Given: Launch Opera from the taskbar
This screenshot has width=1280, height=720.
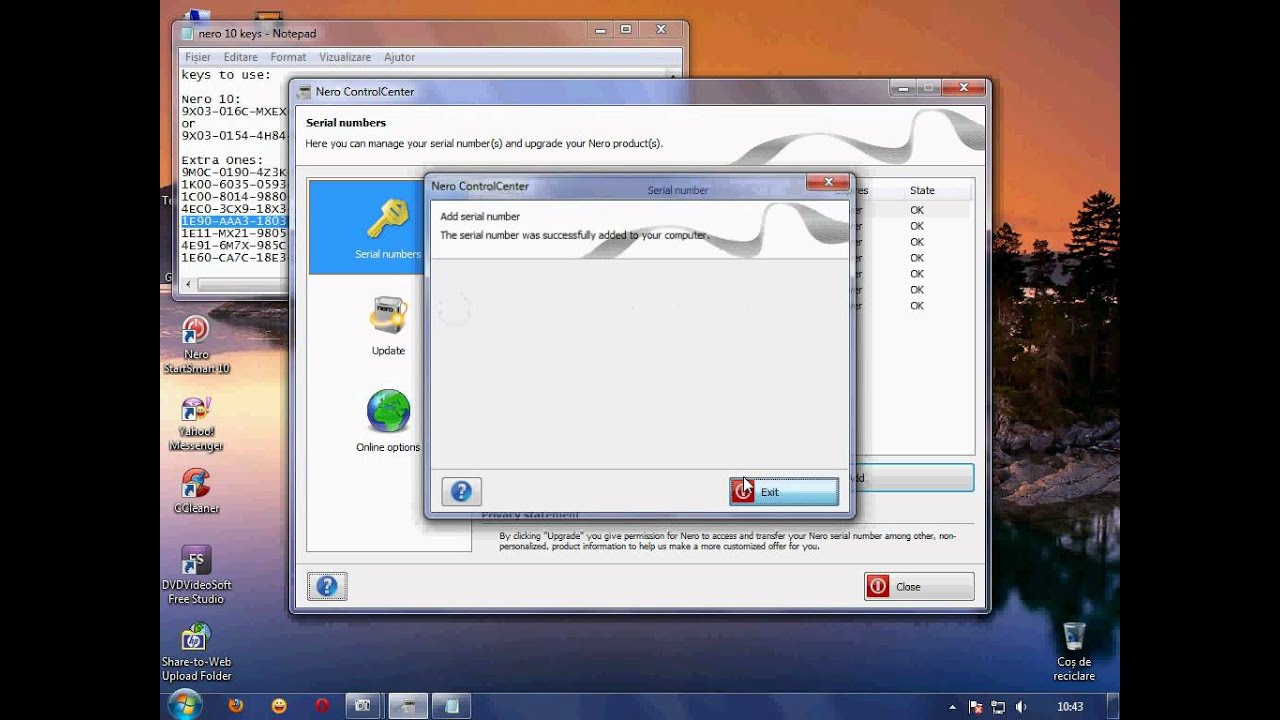Looking at the screenshot, I should (321, 705).
